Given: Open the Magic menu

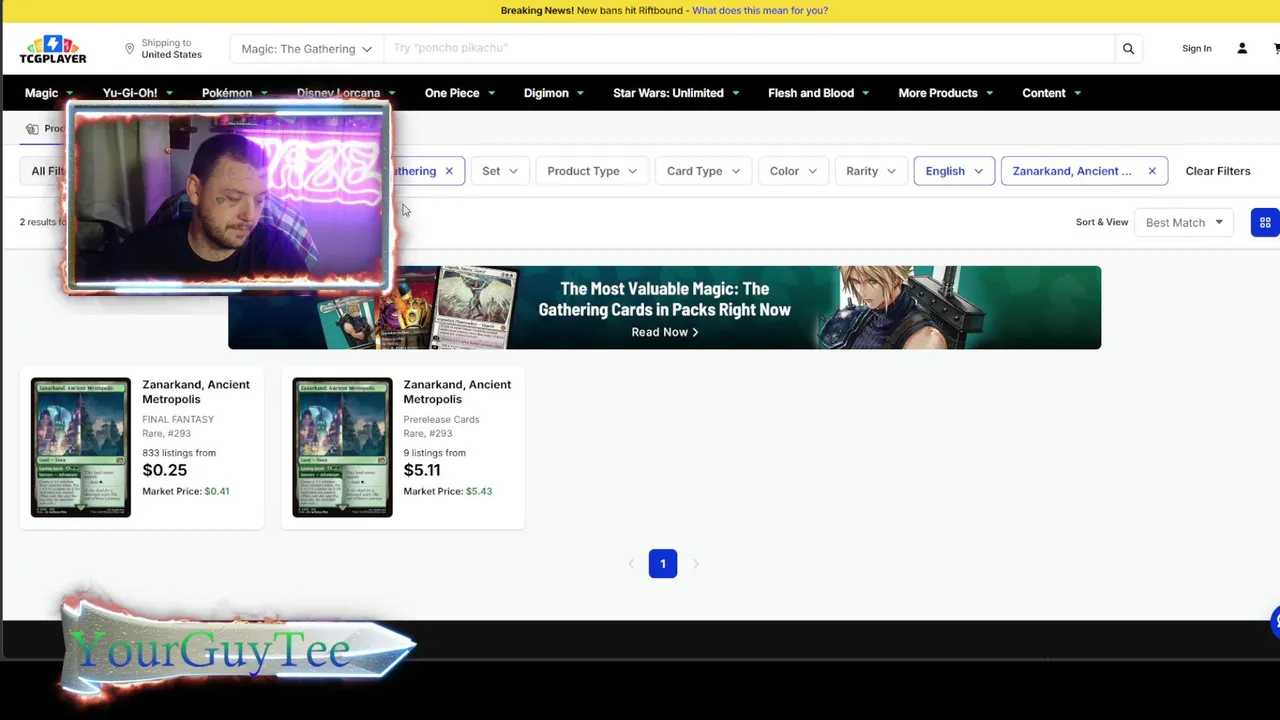Looking at the screenshot, I should tap(49, 93).
